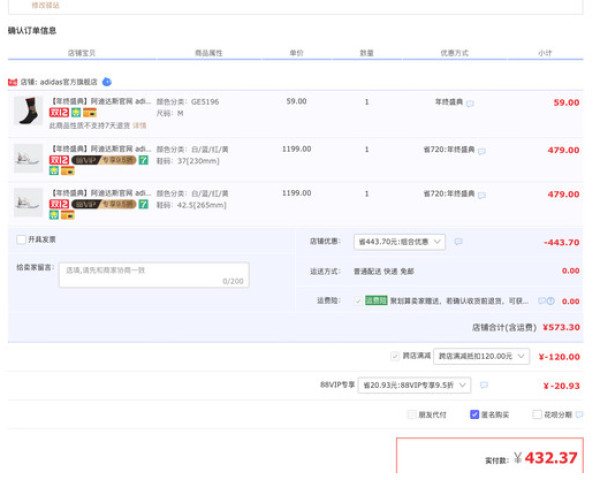Click the 42.5[265mm] shoe size text
This screenshot has height=480, width=600.
(x=202, y=205)
